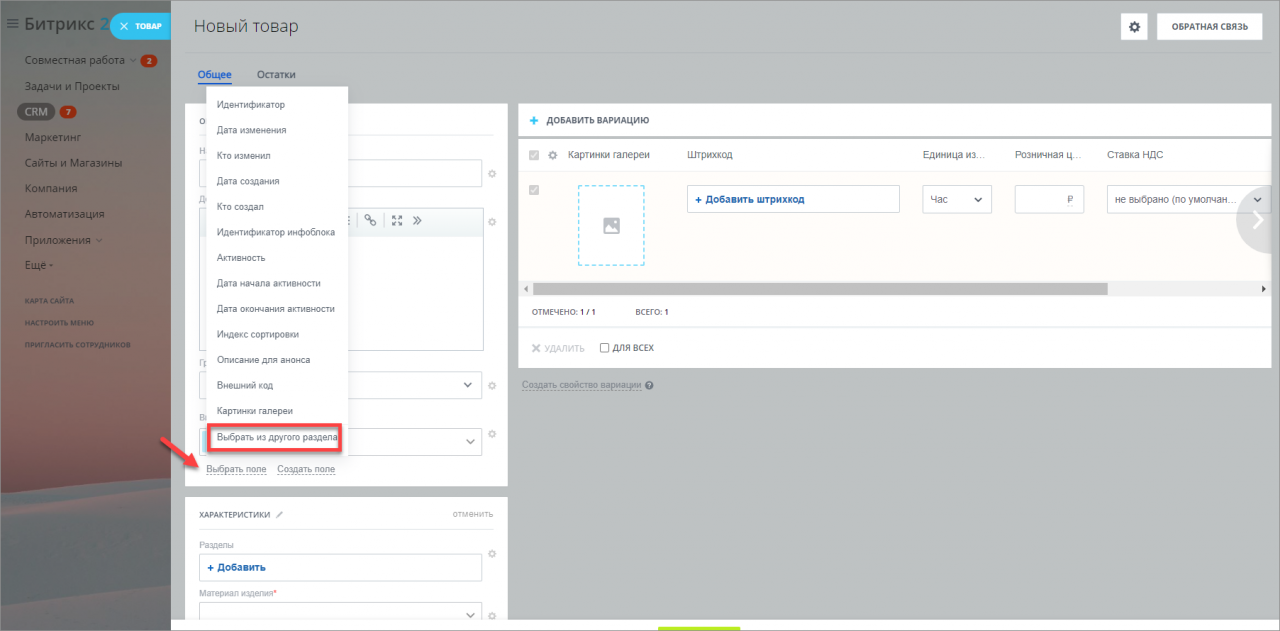Screen dimensions: 1280x631
Task: Open the Час unit of measure dropdown
Action: [956, 199]
